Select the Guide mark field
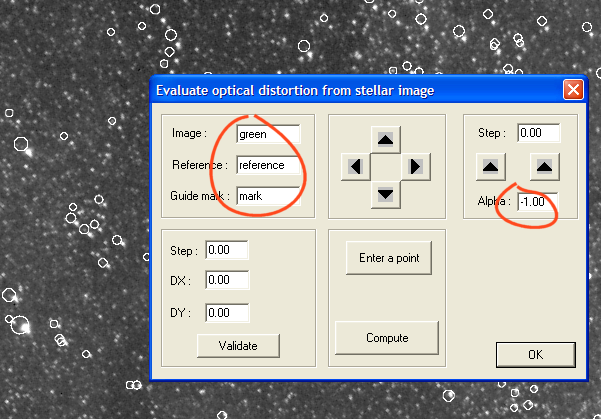 click(x=268, y=196)
